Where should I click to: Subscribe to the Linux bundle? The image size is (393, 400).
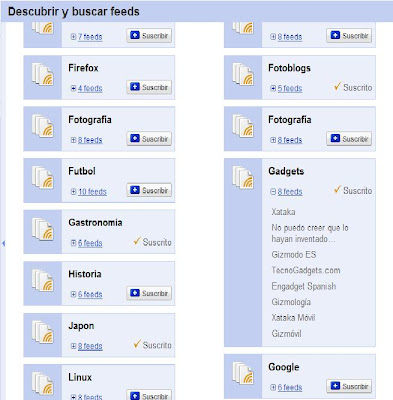coord(149,395)
